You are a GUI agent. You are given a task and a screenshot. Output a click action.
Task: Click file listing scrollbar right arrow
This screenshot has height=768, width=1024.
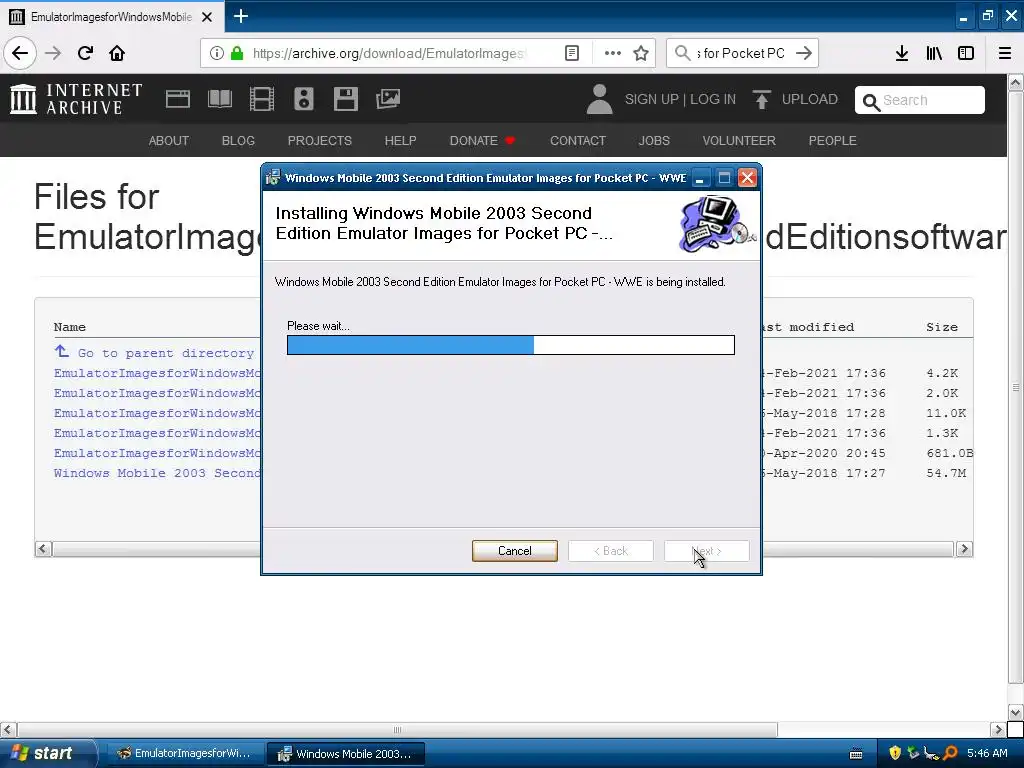(x=964, y=549)
